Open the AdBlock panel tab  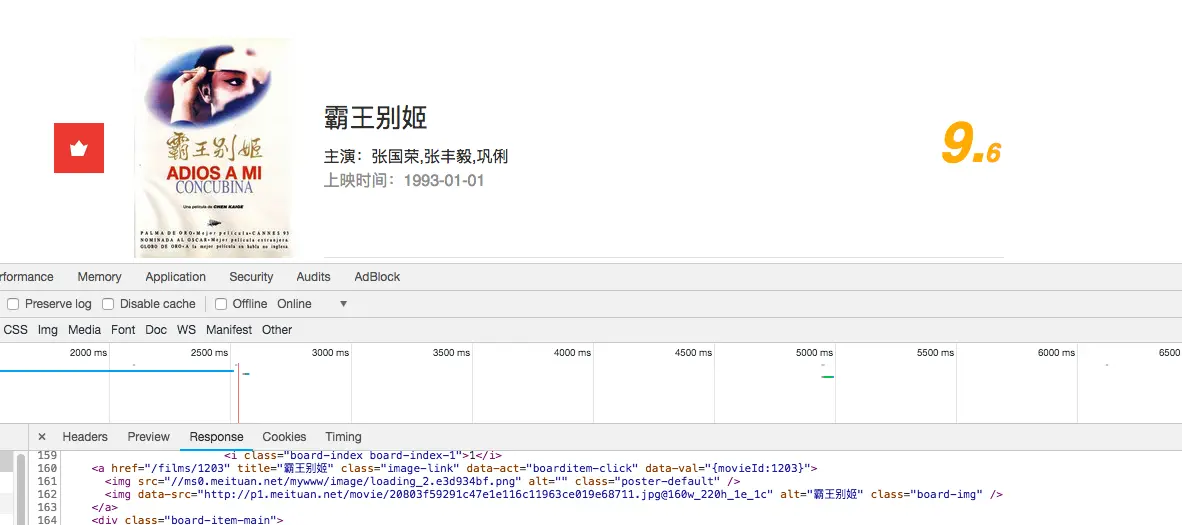[x=377, y=277]
